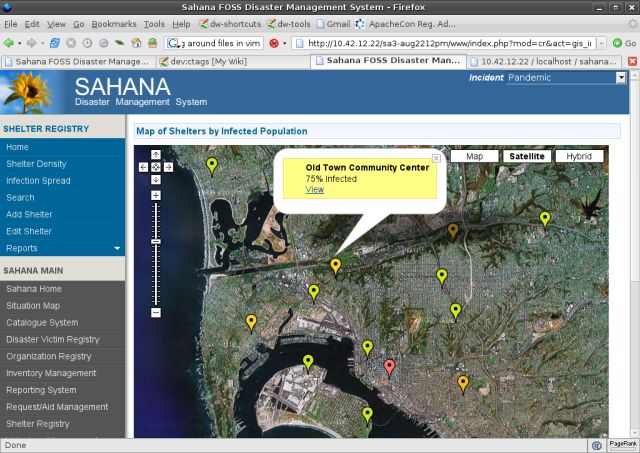This screenshot has height=453, width=640.
Task: Click the browser URL address field
Action: [450, 43]
